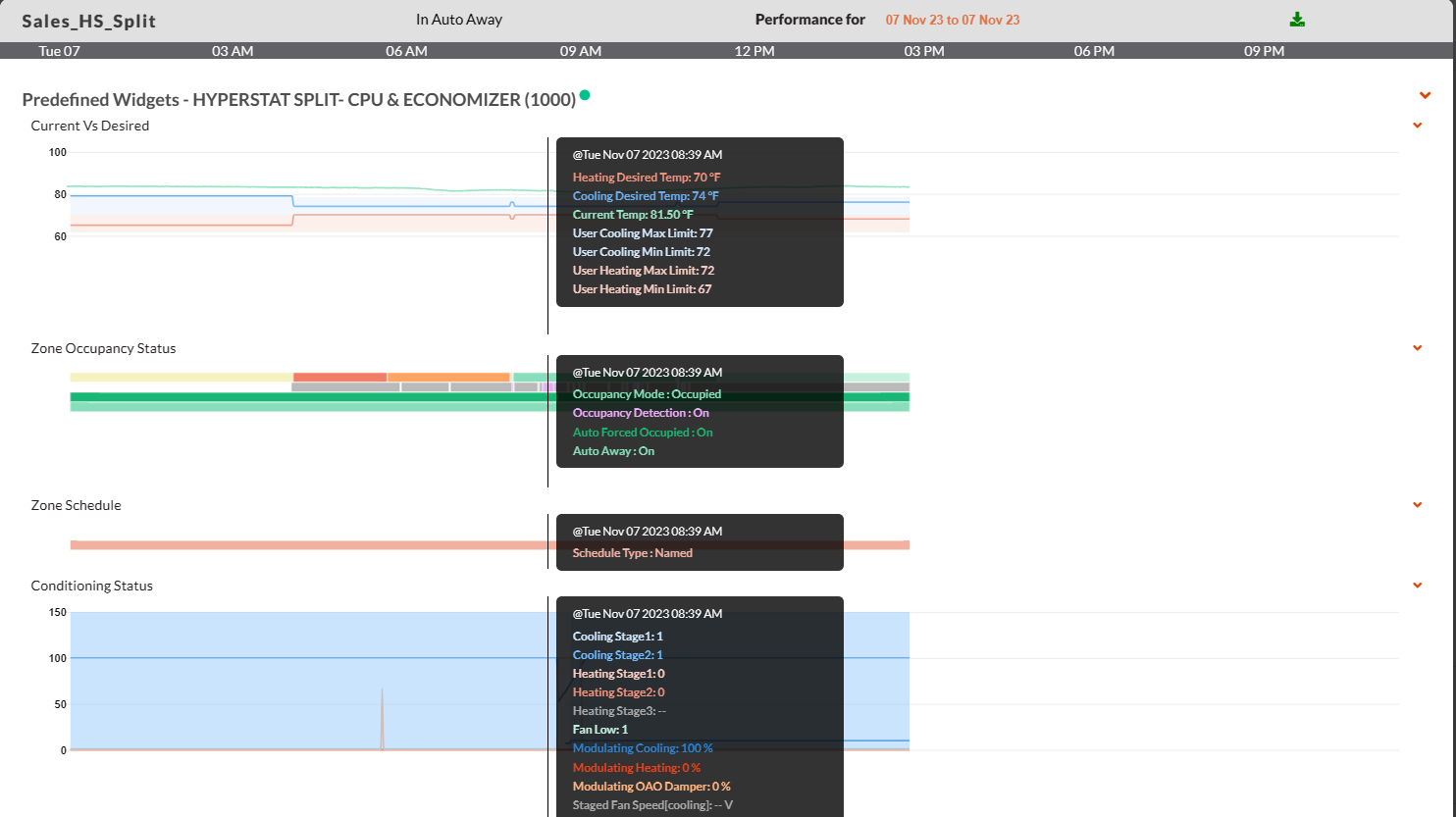This screenshot has width=1456, height=817.
Task: Open the date range 07 Nov 23 selector
Action: tap(952, 19)
